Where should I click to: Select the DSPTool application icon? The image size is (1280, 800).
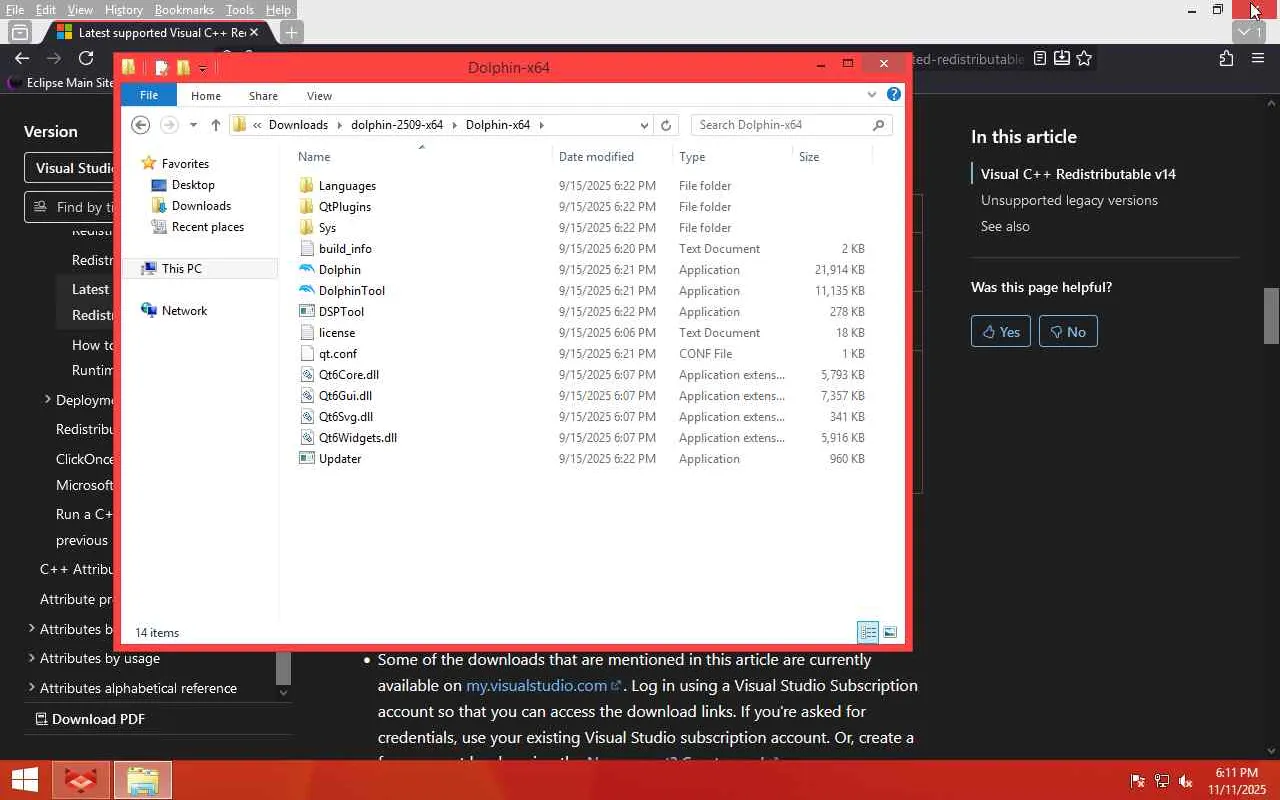307,312
